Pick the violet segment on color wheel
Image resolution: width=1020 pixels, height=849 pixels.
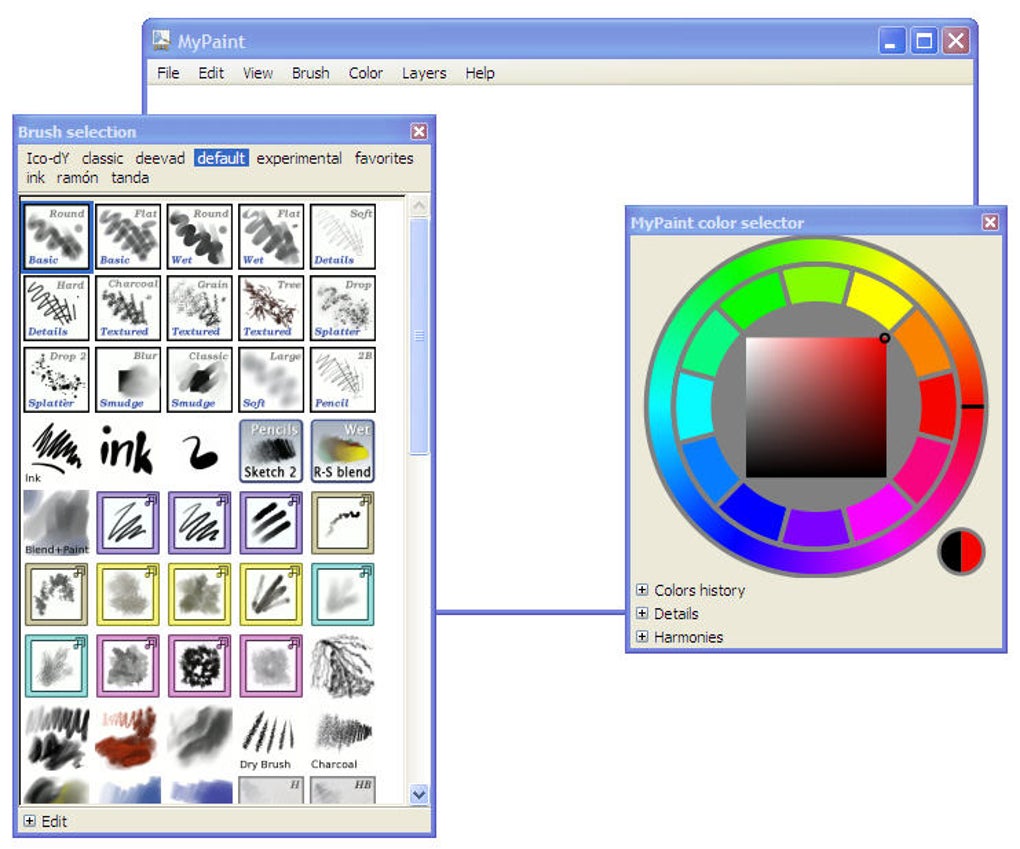pyautogui.click(x=816, y=527)
